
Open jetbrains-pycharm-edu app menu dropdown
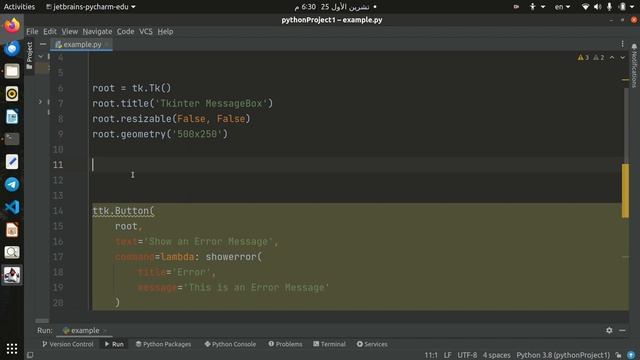pos(91,7)
